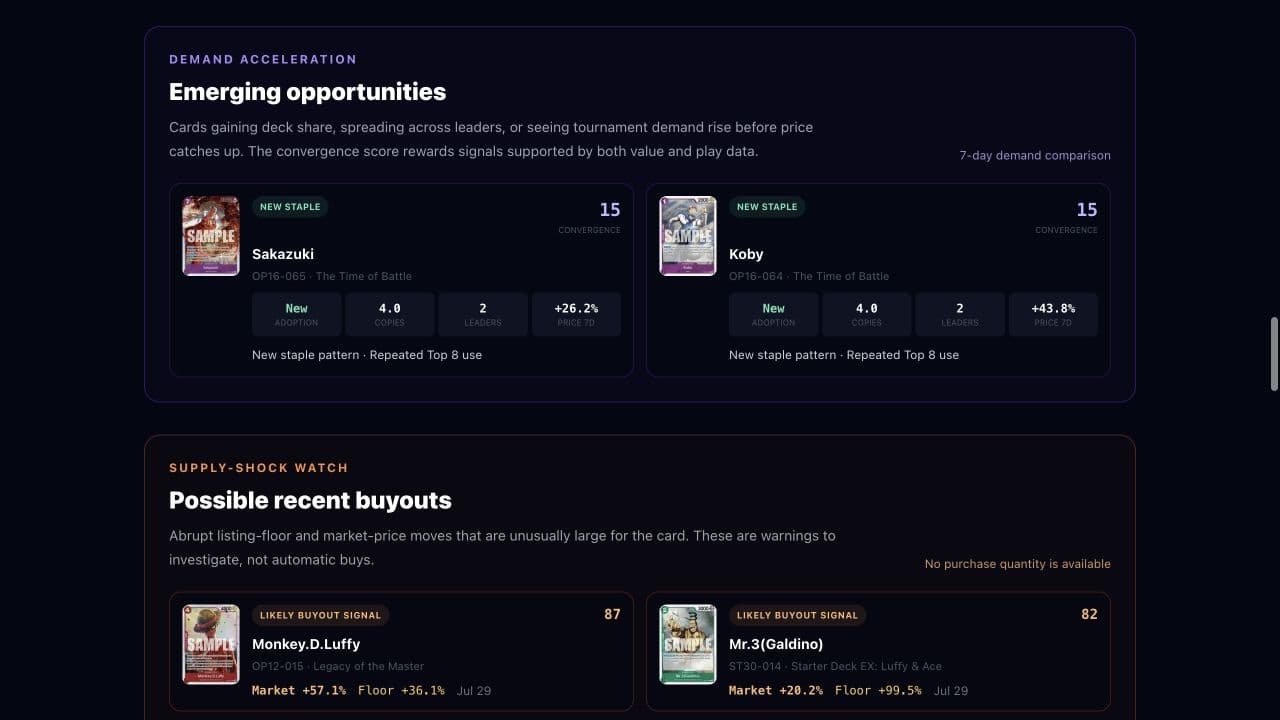The width and height of the screenshot is (1280, 720).
Task: Click 'No purchase quantity is available' note
Action: [1017, 564]
